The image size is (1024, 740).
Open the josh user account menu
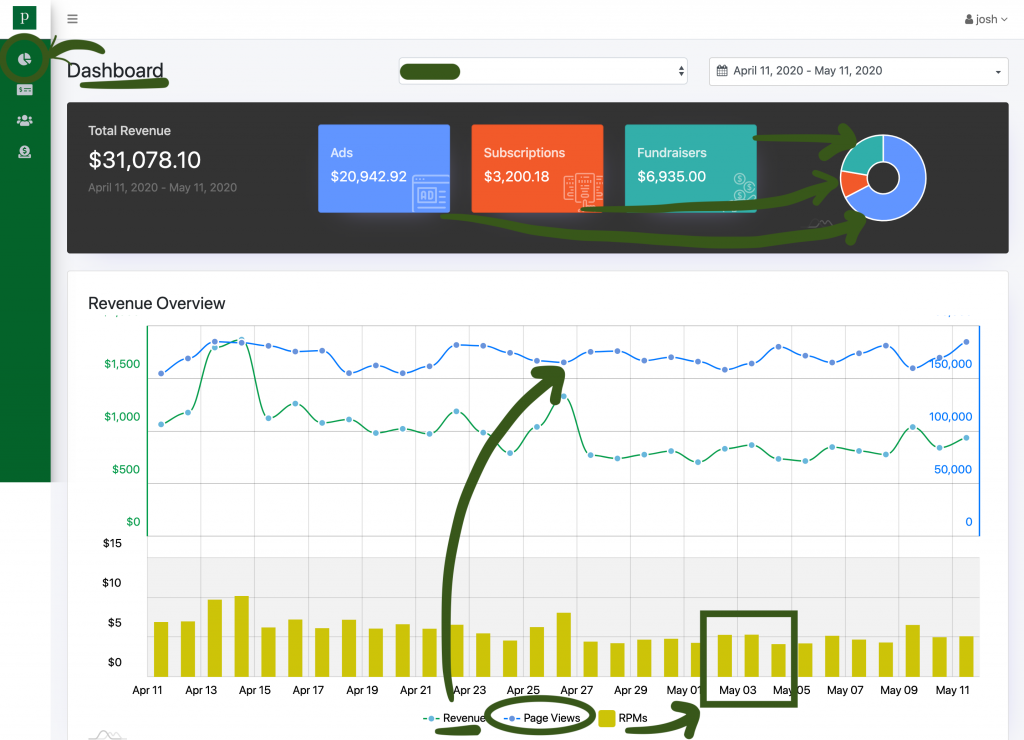pyautogui.click(x=986, y=19)
